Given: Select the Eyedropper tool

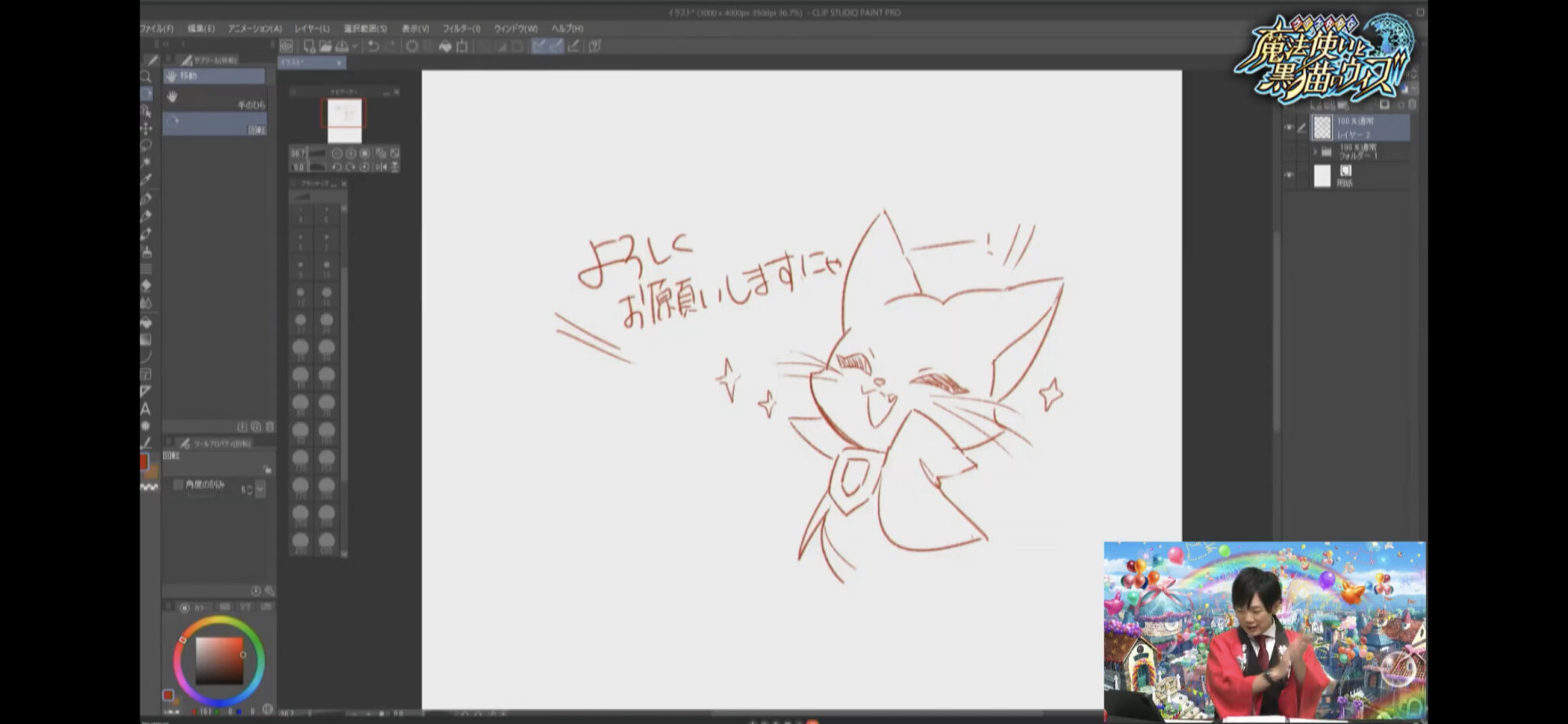Looking at the screenshot, I should (x=146, y=179).
